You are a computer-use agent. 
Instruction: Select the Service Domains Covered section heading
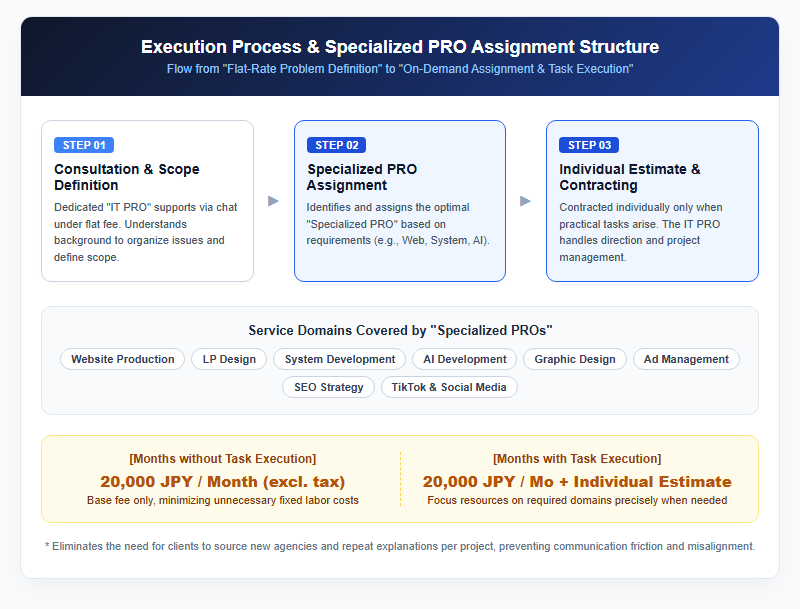[x=400, y=331]
